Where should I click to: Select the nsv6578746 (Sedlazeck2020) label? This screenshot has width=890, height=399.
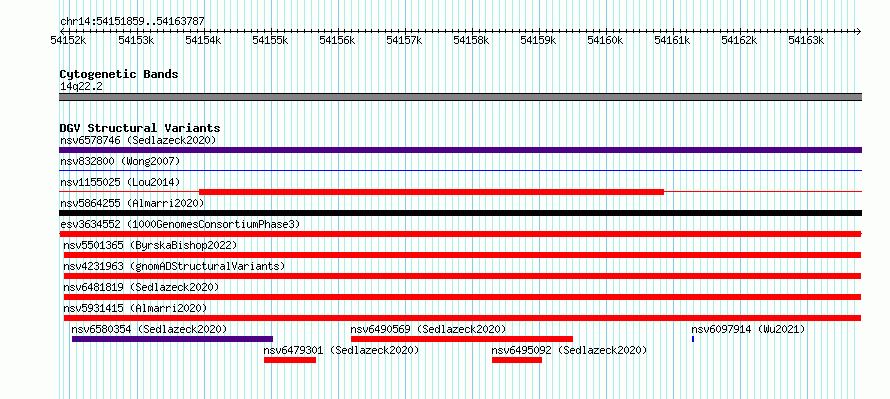pos(138,140)
